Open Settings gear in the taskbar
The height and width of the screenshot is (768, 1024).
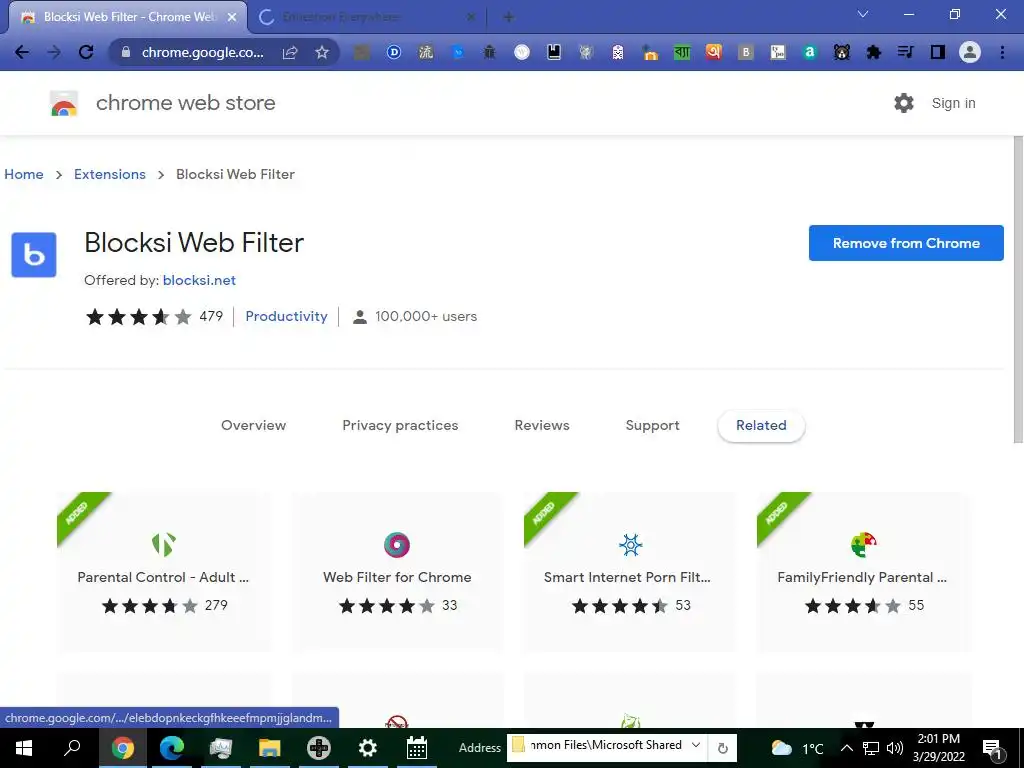(368, 748)
